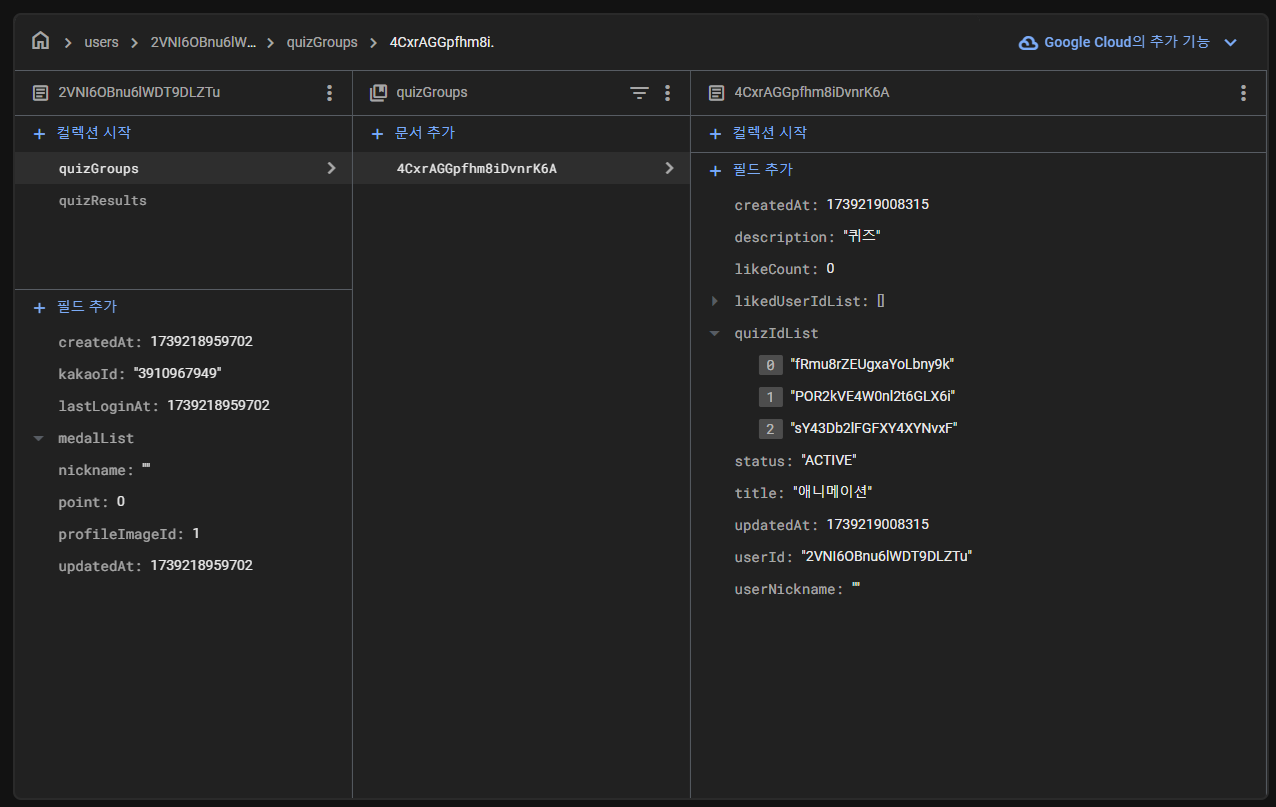This screenshot has height=807, width=1276.
Task: Select the userId value "2VNI6OBnu6lWDT9DLZTu"
Action: pyautogui.click(x=887, y=556)
